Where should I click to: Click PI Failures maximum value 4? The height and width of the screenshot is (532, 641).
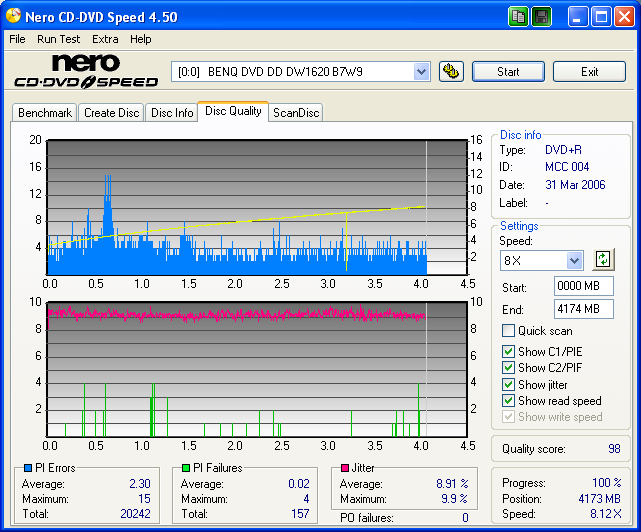(x=306, y=499)
